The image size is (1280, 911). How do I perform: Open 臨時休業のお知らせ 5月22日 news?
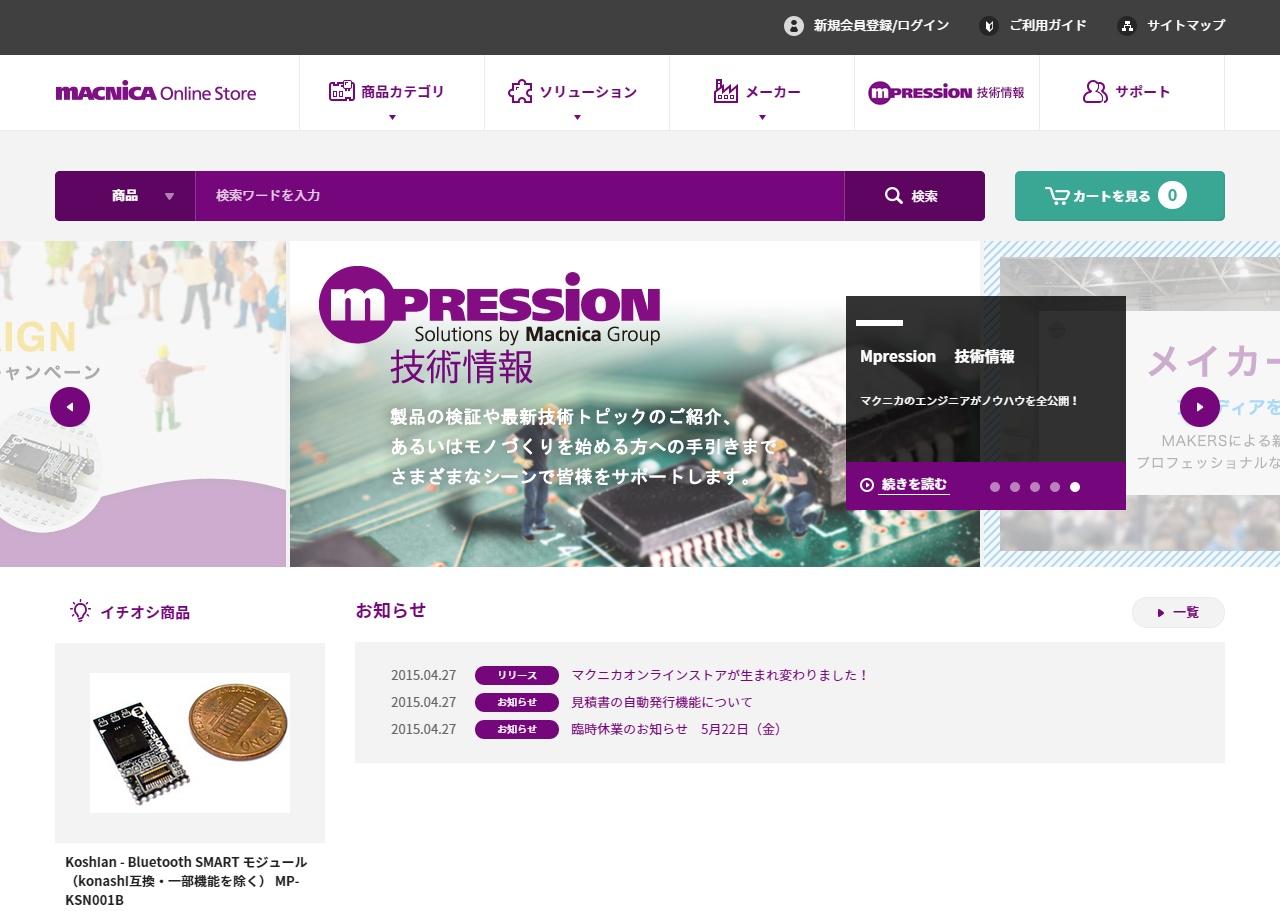pyautogui.click(x=677, y=729)
